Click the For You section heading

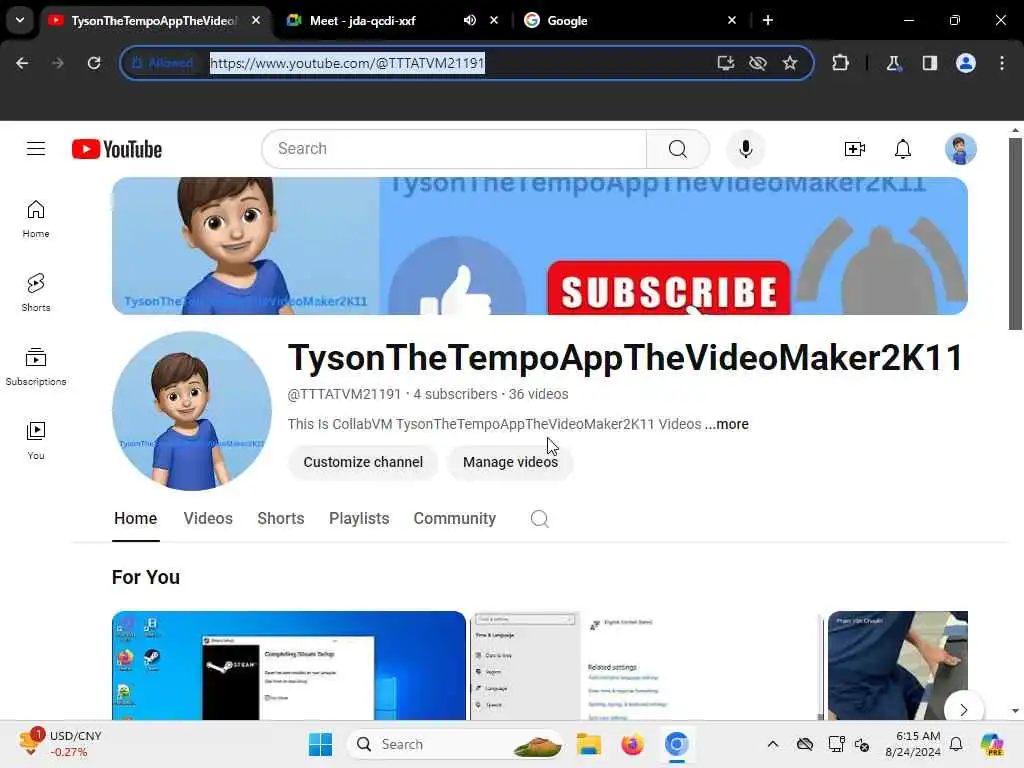click(x=146, y=577)
